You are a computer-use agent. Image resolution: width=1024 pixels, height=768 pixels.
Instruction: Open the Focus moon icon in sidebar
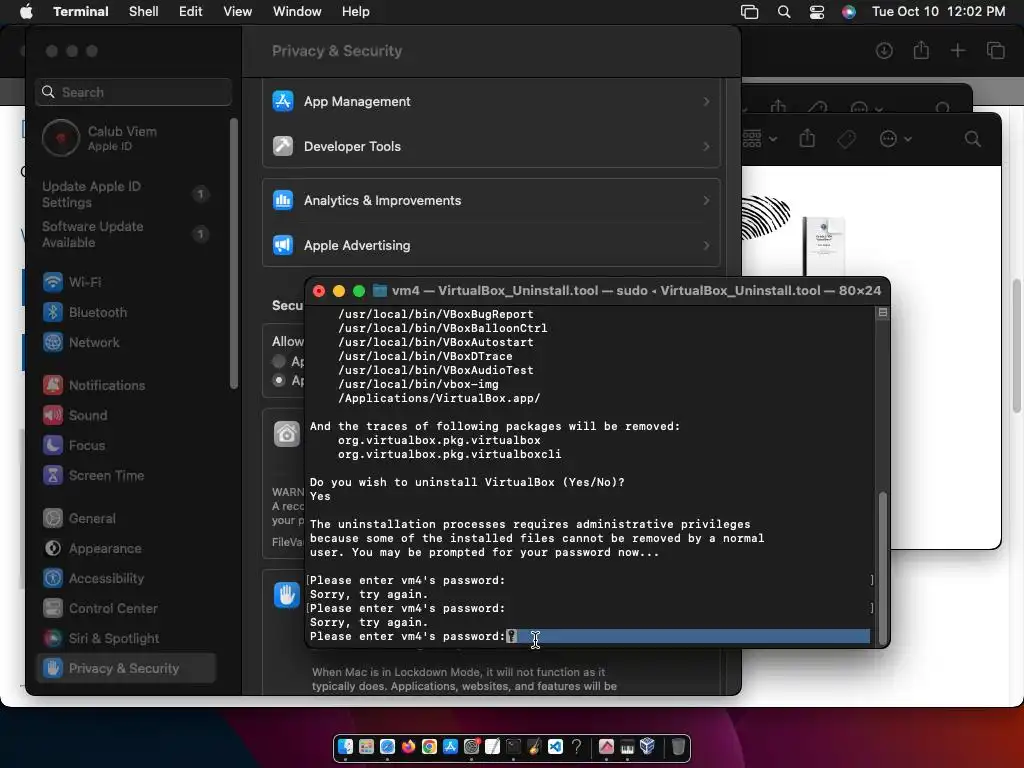click(53, 445)
